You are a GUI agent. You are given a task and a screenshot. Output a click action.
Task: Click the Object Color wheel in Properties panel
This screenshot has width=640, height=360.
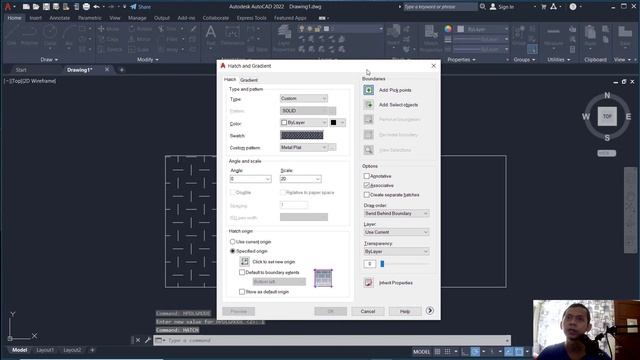448,29
